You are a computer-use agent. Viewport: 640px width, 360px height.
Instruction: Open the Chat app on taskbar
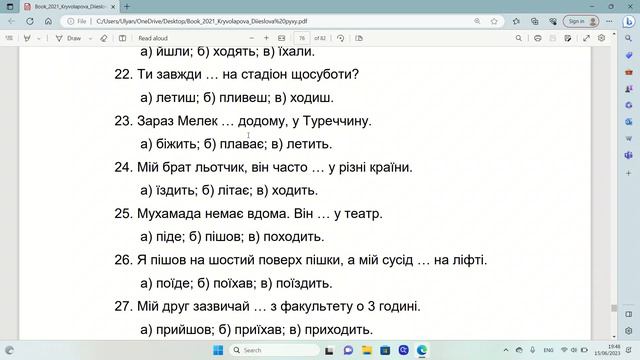pos(348,350)
